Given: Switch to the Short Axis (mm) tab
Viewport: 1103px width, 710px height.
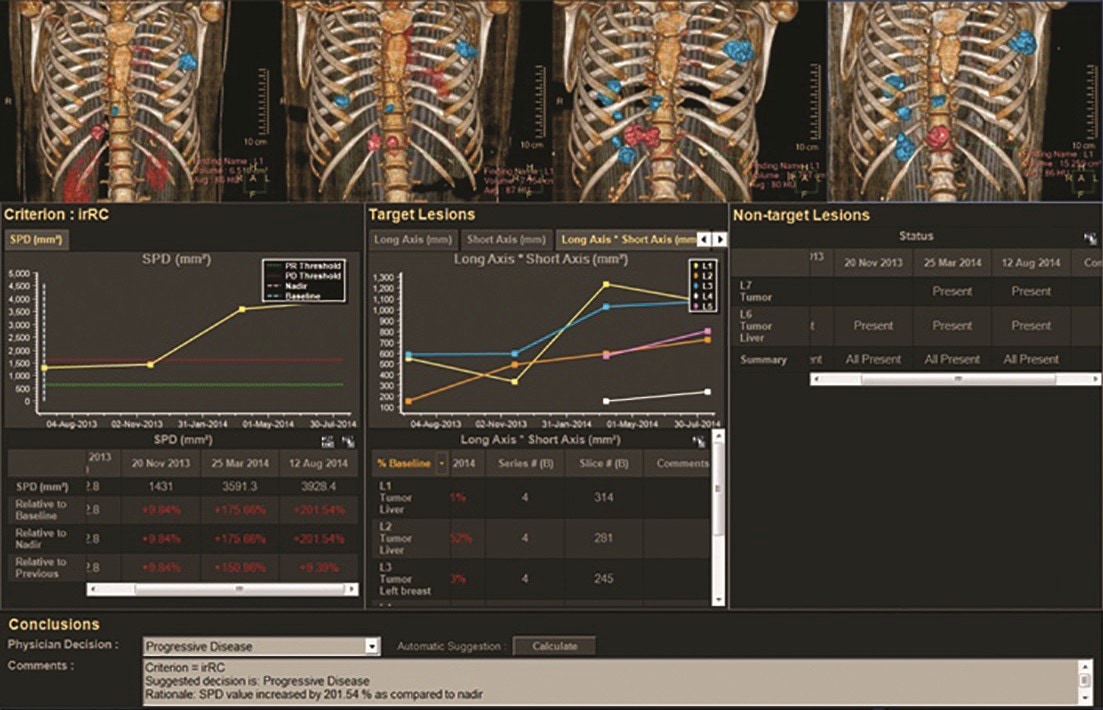Looking at the screenshot, I should click(x=506, y=240).
